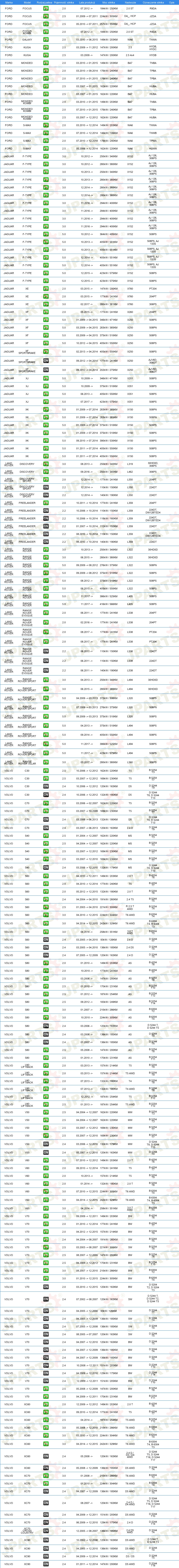The image size is (179, 1568).
Task: Click the Model column header
Action: 27,3
